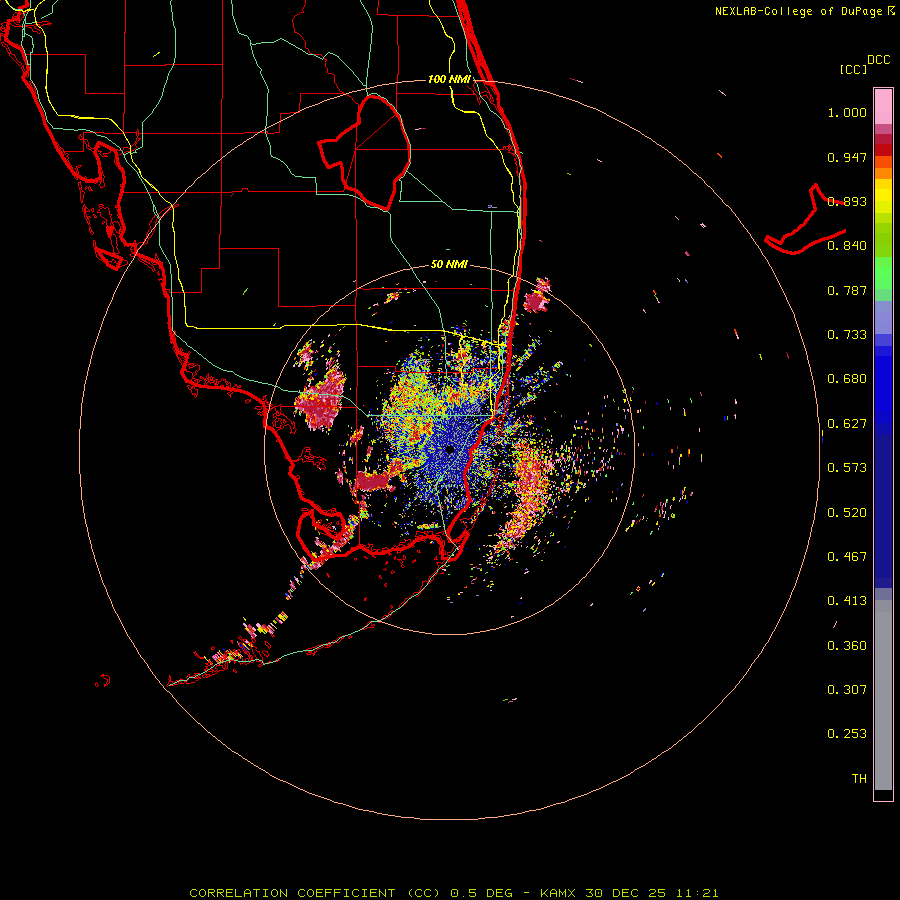Image resolution: width=900 pixels, height=900 pixels.
Task: Click the [CC] legend heading
Action: tap(853, 69)
